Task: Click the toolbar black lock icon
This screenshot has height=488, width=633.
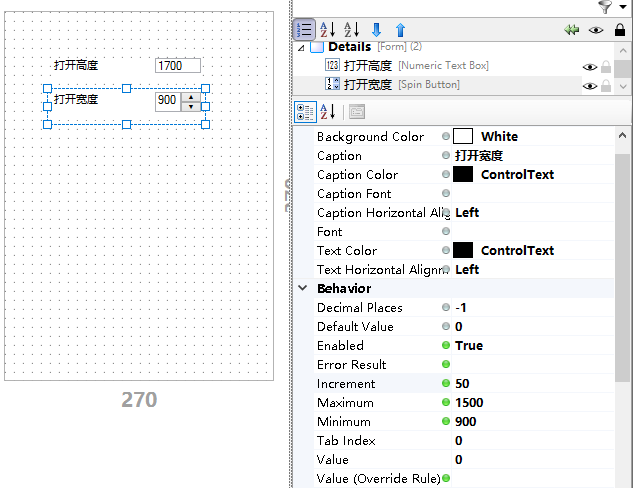Action: [620, 29]
